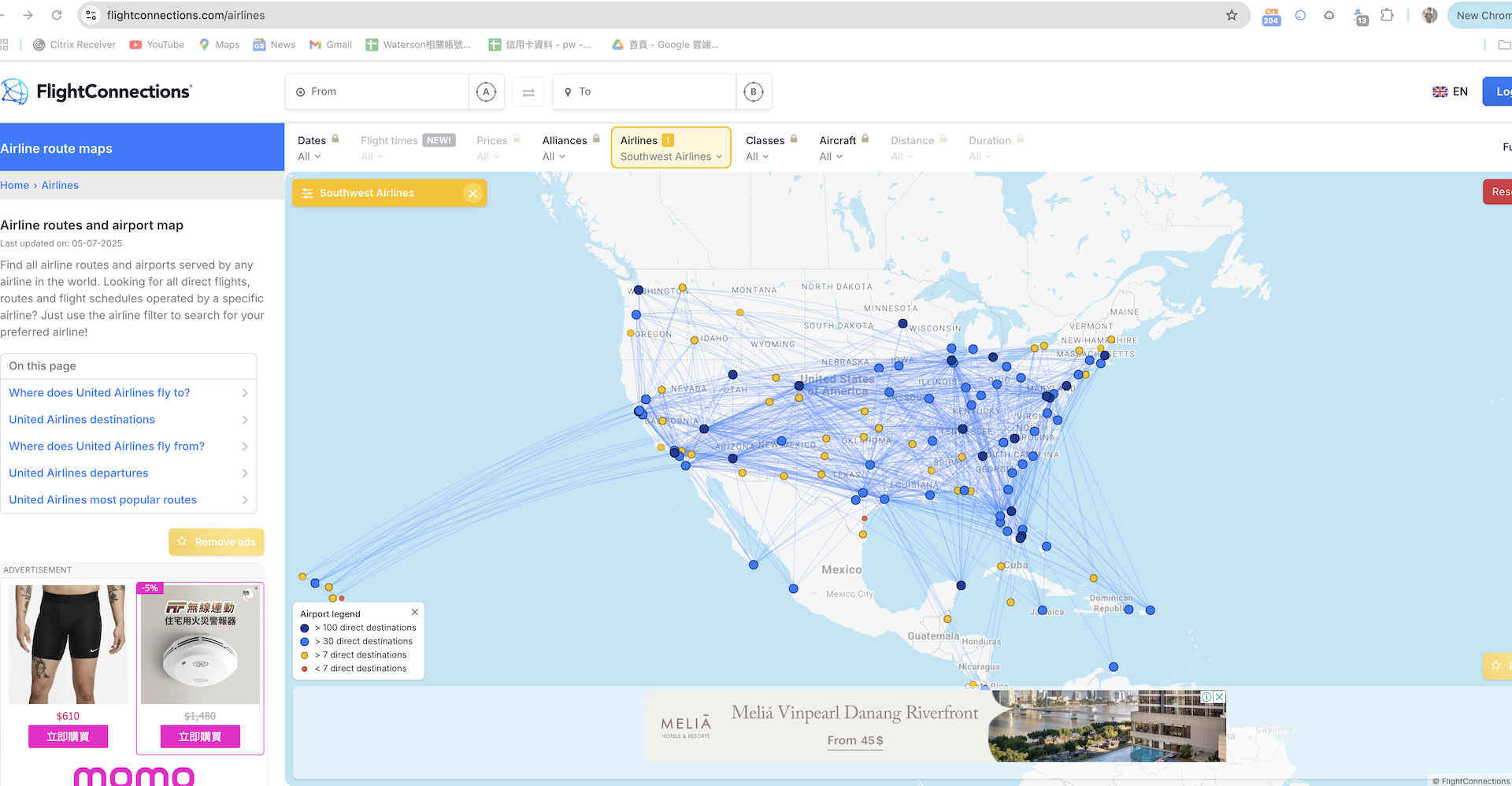Open the Gmail bookmark
This screenshot has height=786, width=1512.
(x=331, y=45)
